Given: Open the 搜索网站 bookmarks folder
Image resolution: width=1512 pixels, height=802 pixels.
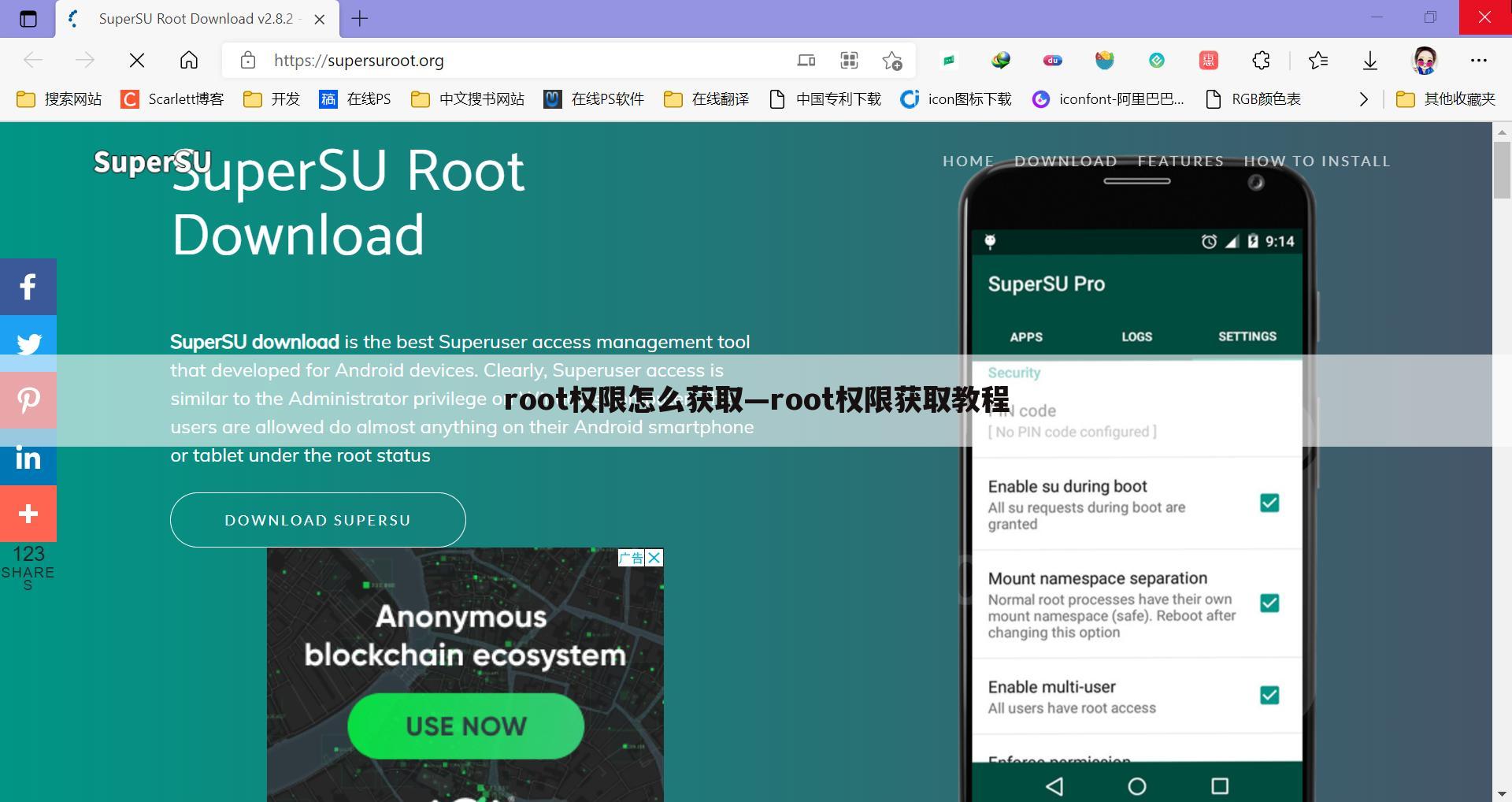Looking at the screenshot, I should pos(60,98).
